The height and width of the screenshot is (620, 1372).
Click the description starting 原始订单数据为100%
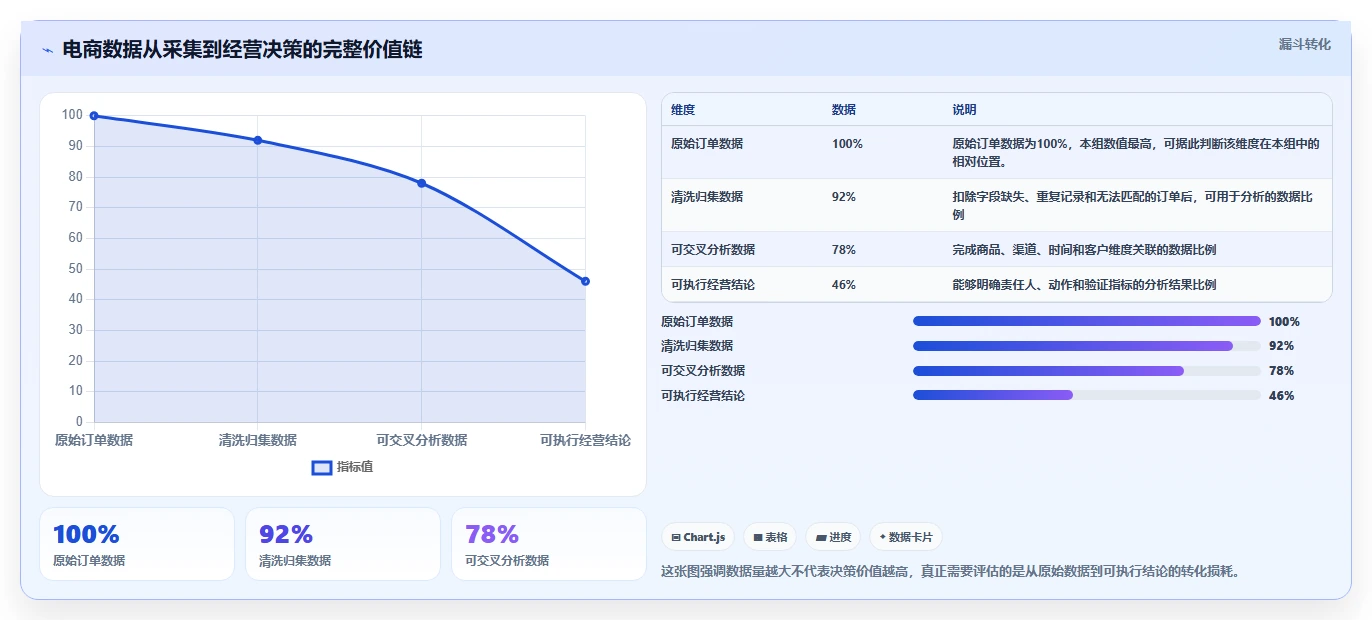pyautogui.click(x=1136, y=153)
